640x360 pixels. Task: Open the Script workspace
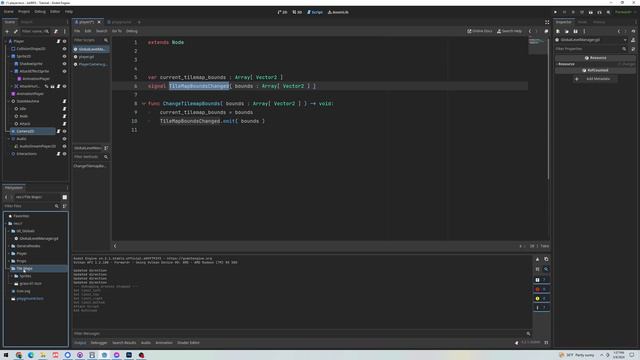point(315,12)
